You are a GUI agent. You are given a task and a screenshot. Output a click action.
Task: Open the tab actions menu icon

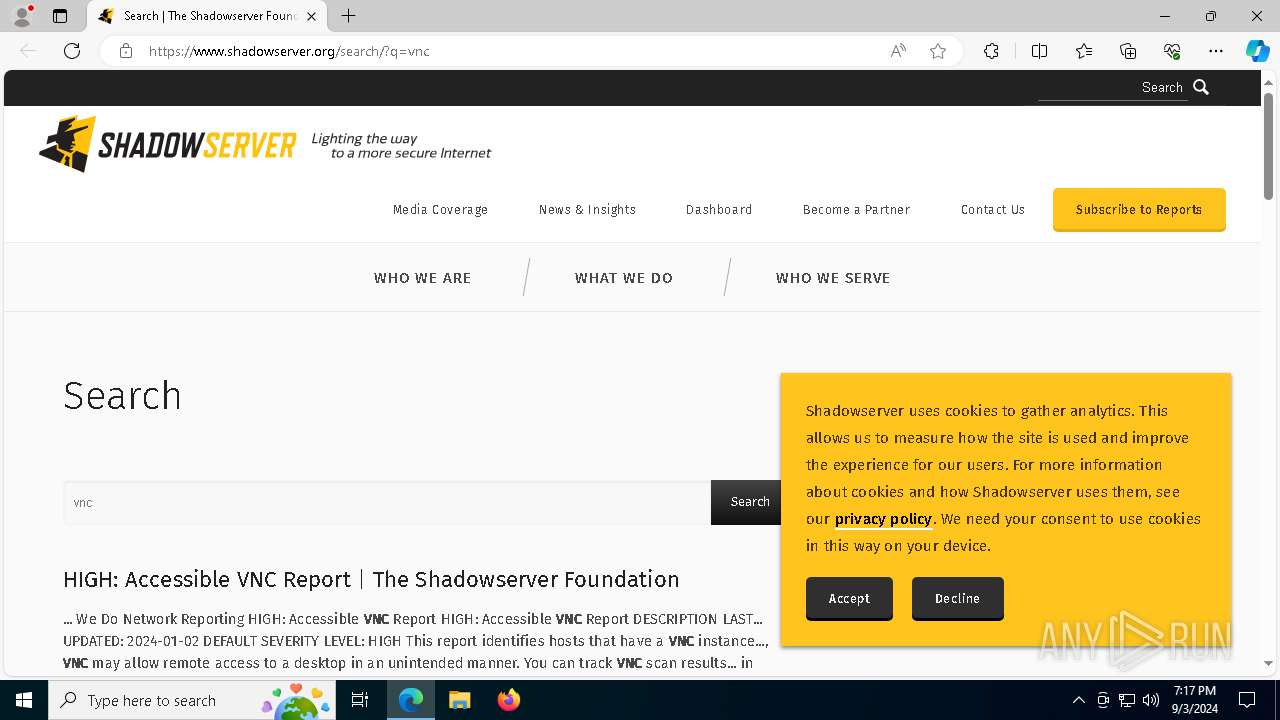[x=60, y=16]
